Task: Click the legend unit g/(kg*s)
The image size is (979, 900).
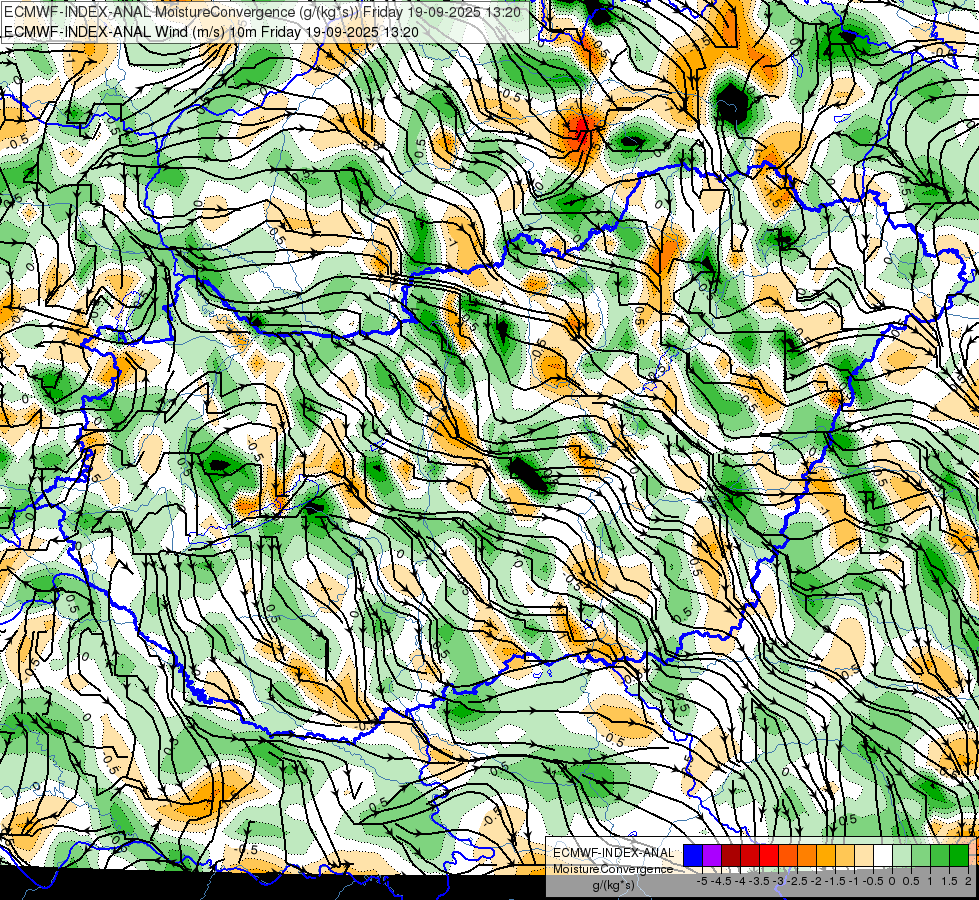Action: pyautogui.click(x=613, y=885)
